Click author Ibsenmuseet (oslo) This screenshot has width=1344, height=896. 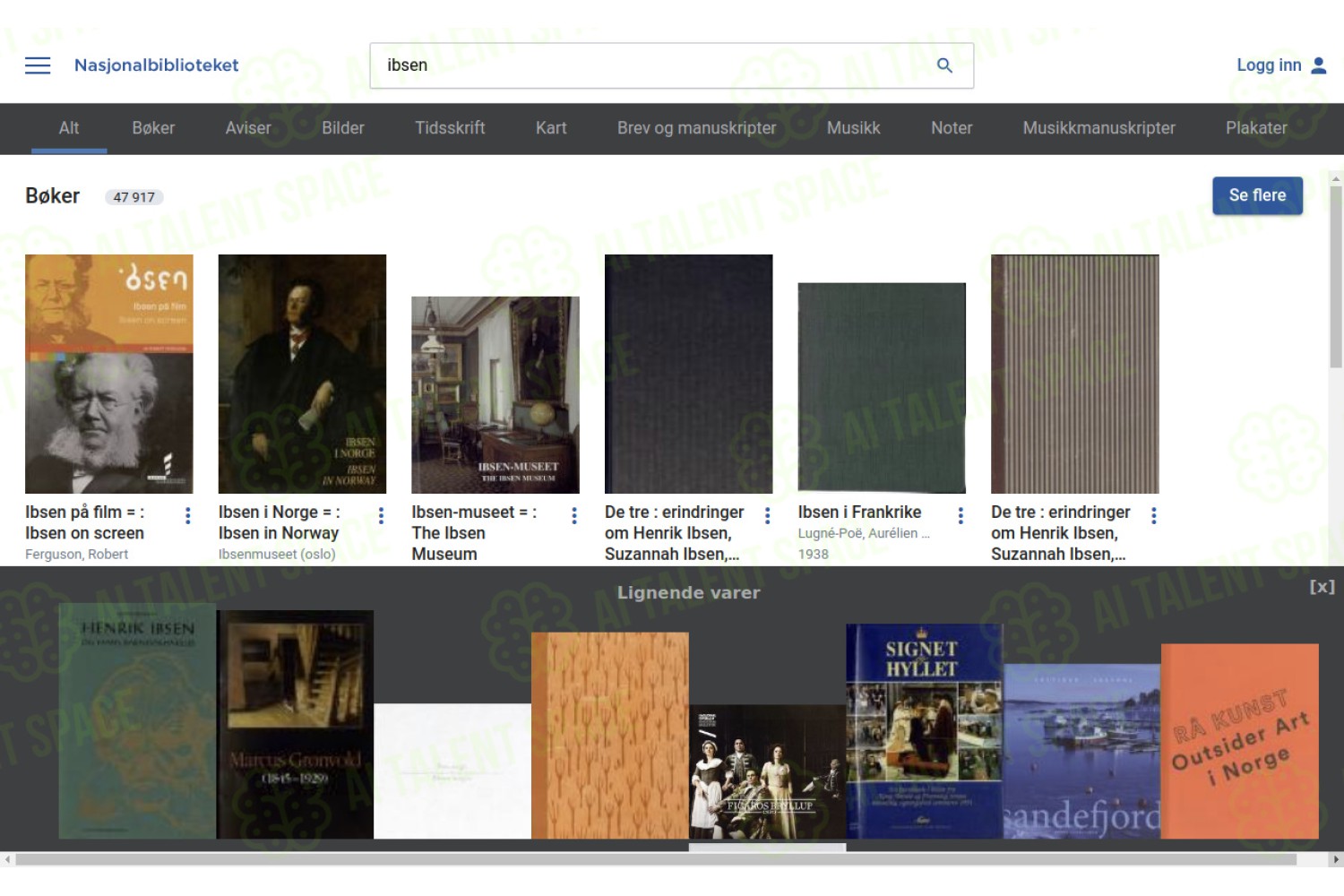point(277,554)
